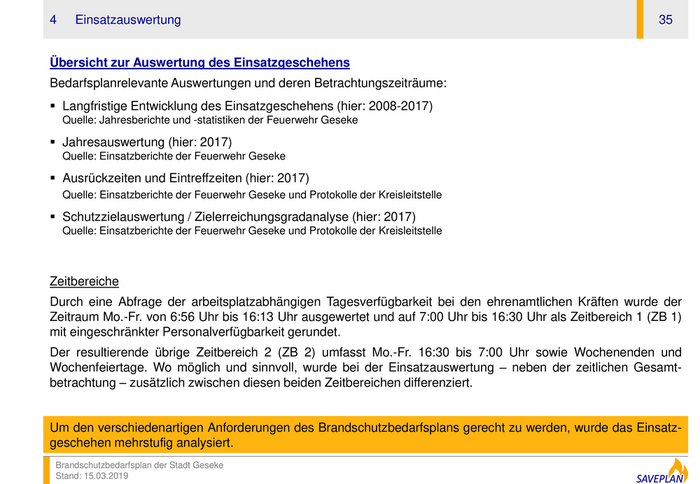Click the source line Jahresberichte und -statistiken
Image resolution: width=700 pixels, height=484 pixels.
click(x=210, y=120)
